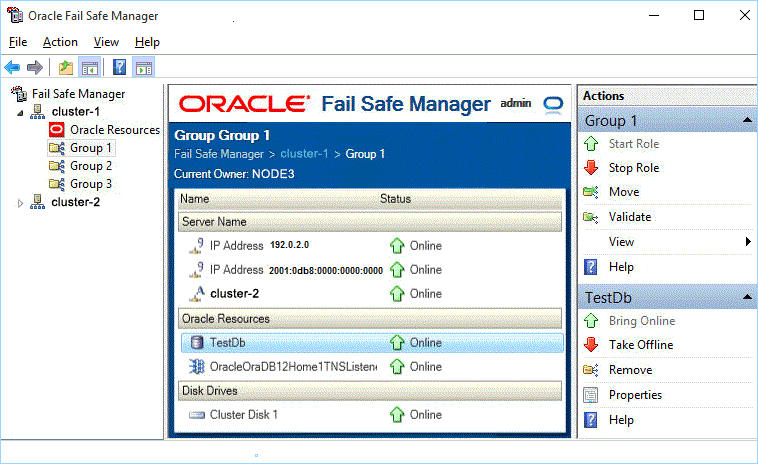Screen dimensions: 758x464
Task: Click the Server Name section header
Action: point(370,222)
